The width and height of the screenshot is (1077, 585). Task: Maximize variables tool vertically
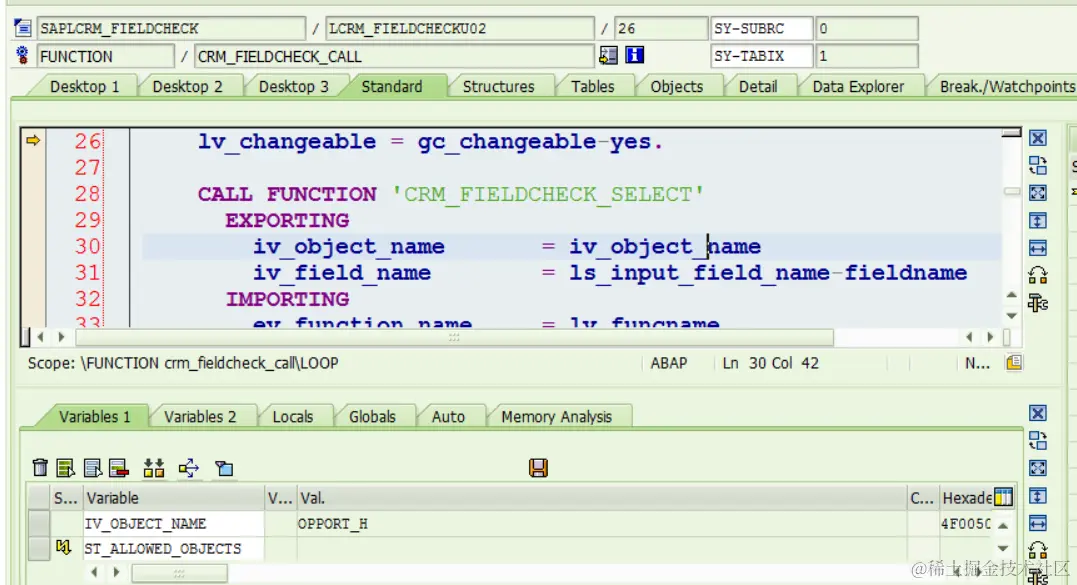1038,496
